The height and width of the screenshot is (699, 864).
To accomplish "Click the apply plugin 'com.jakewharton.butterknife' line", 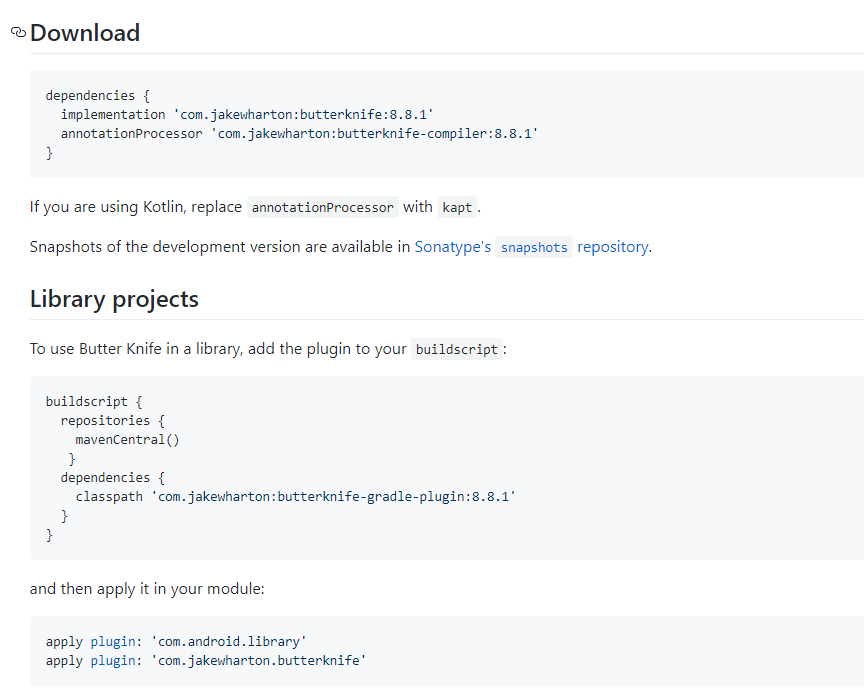I will pos(206,660).
